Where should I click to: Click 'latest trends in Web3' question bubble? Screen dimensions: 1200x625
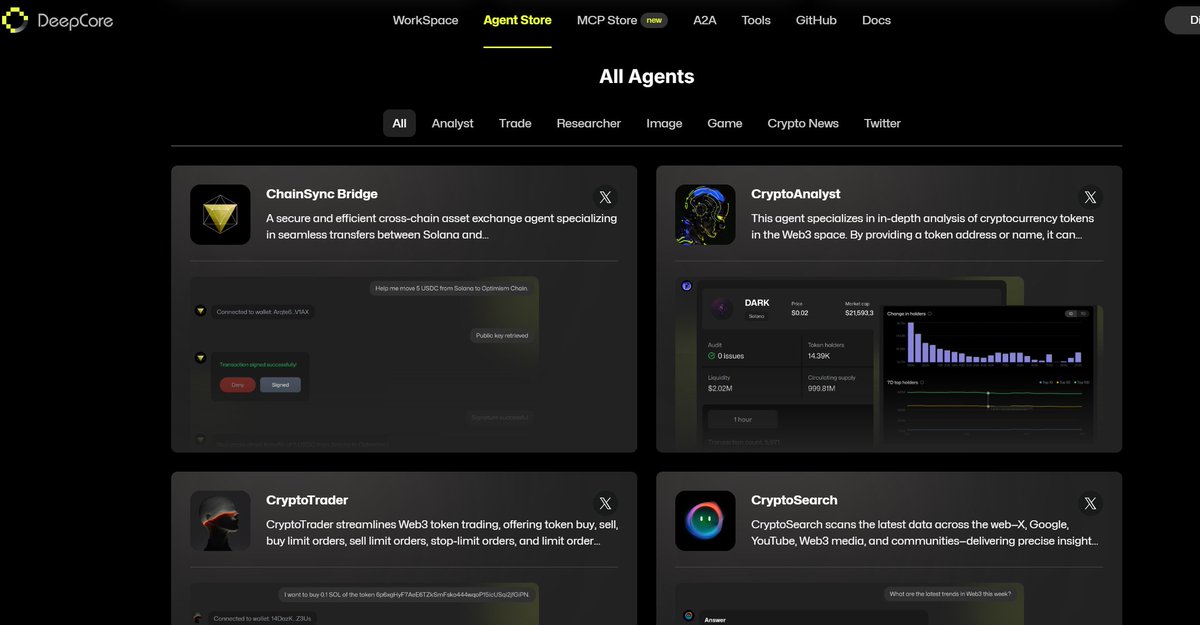(950, 594)
